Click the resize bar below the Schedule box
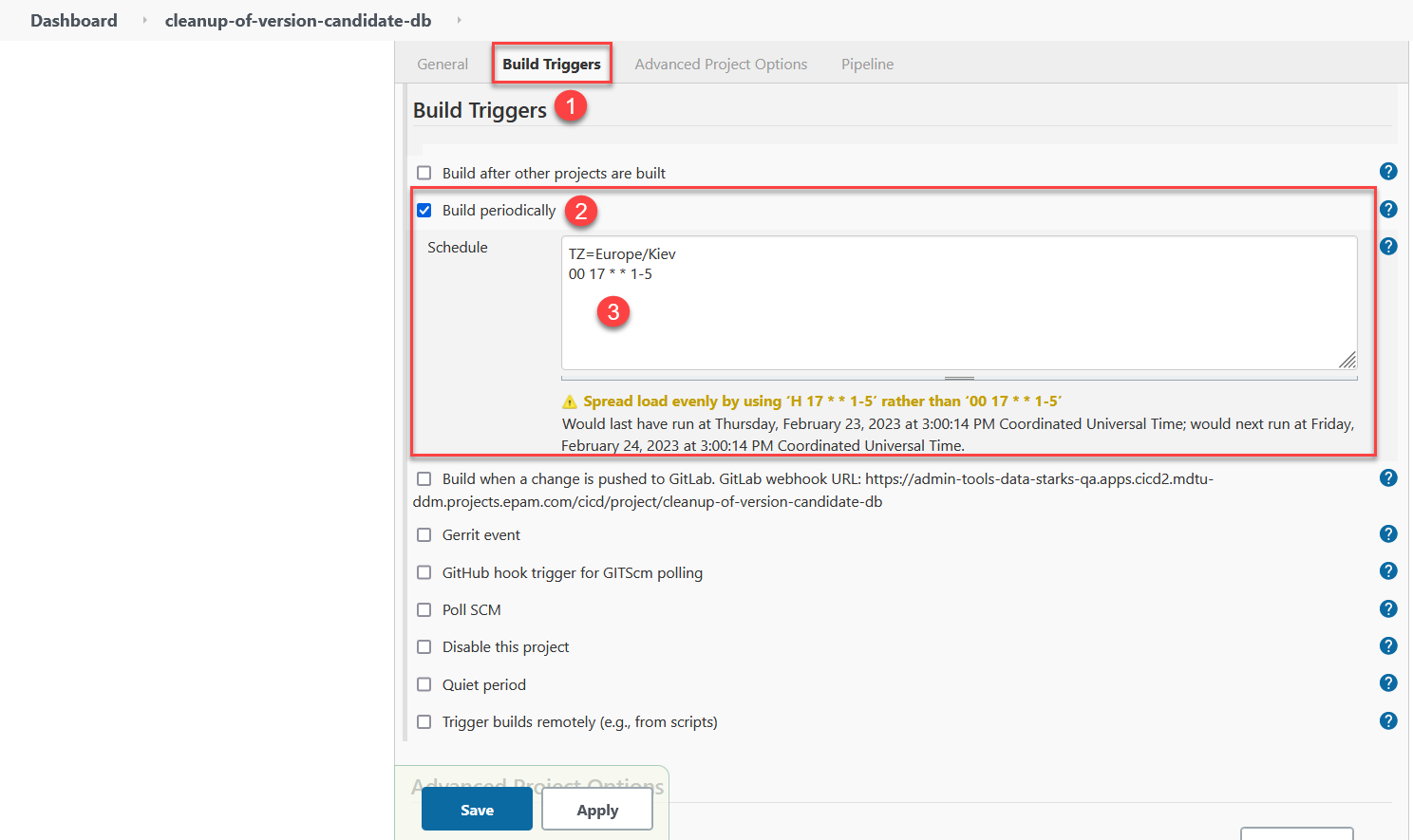1413x840 pixels. [959, 378]
